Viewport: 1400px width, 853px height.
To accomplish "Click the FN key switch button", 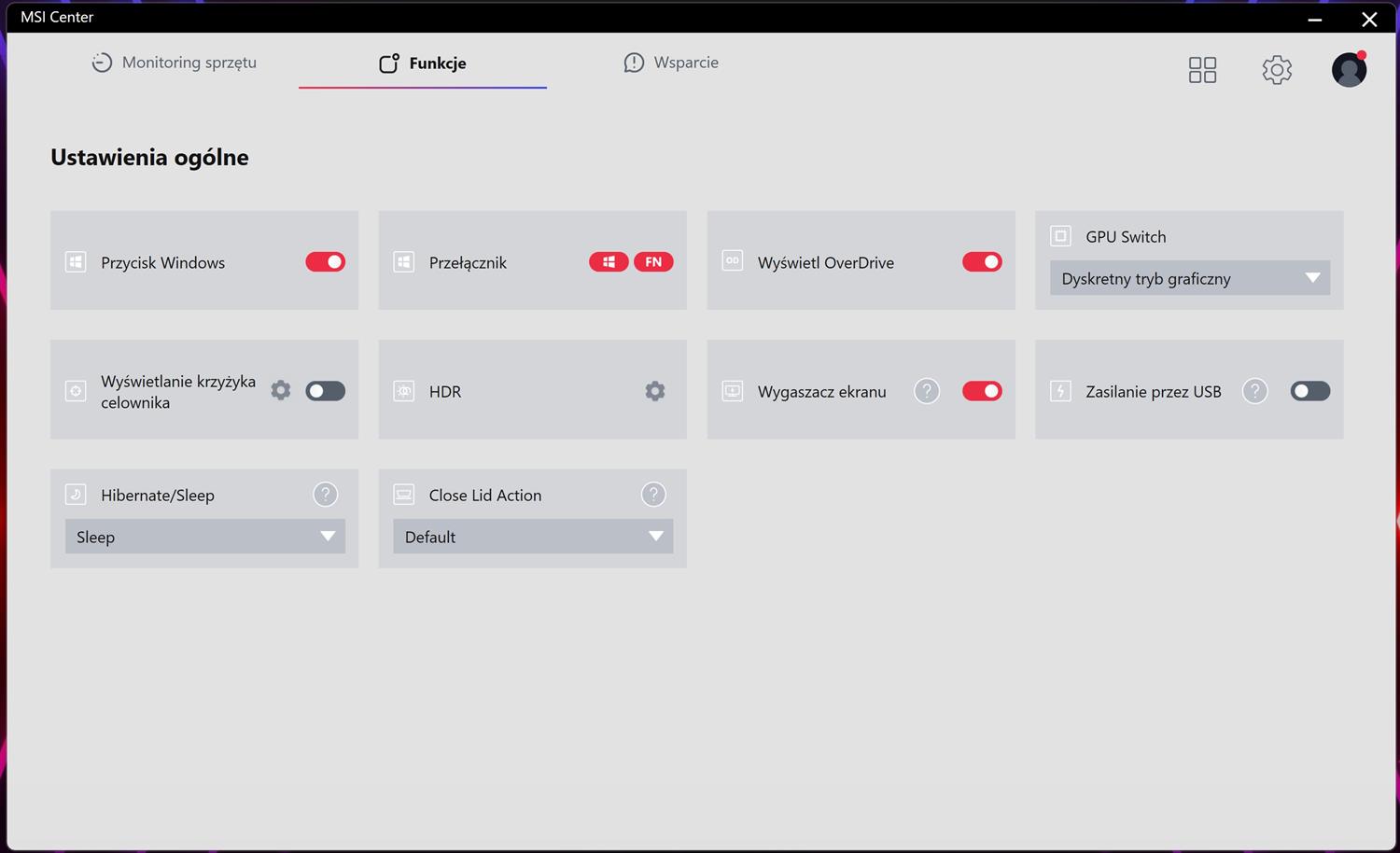I will click(653, 262).
